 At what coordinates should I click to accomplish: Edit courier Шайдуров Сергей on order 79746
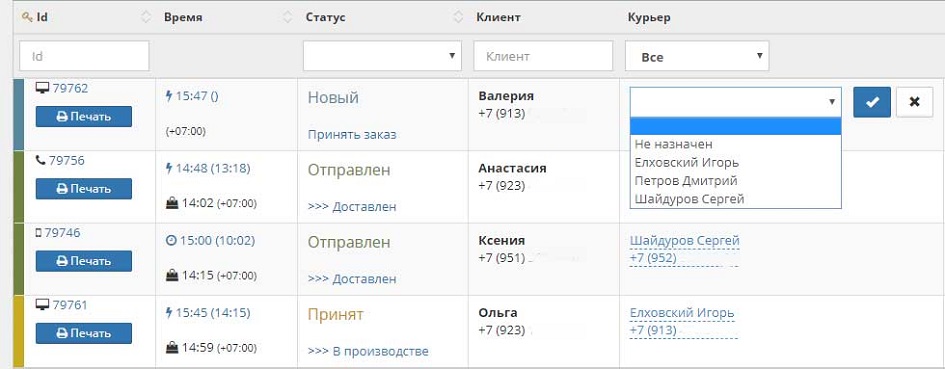(x=685, y=241)
